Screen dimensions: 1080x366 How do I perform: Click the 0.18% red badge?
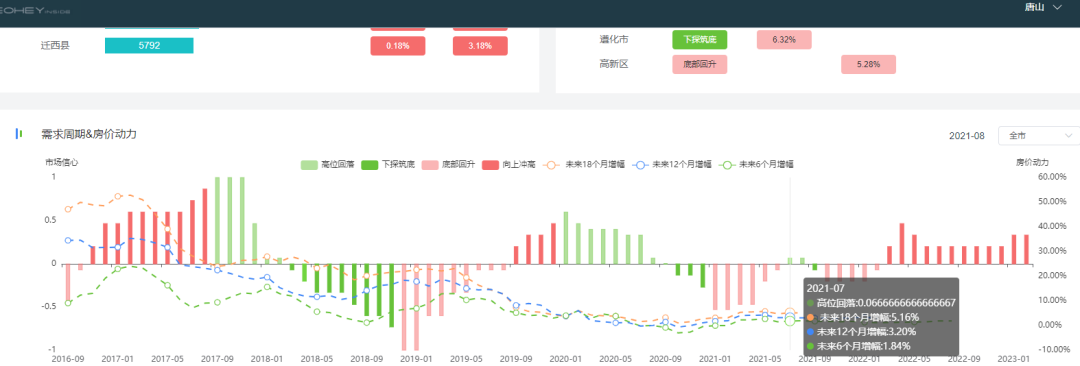397,45
